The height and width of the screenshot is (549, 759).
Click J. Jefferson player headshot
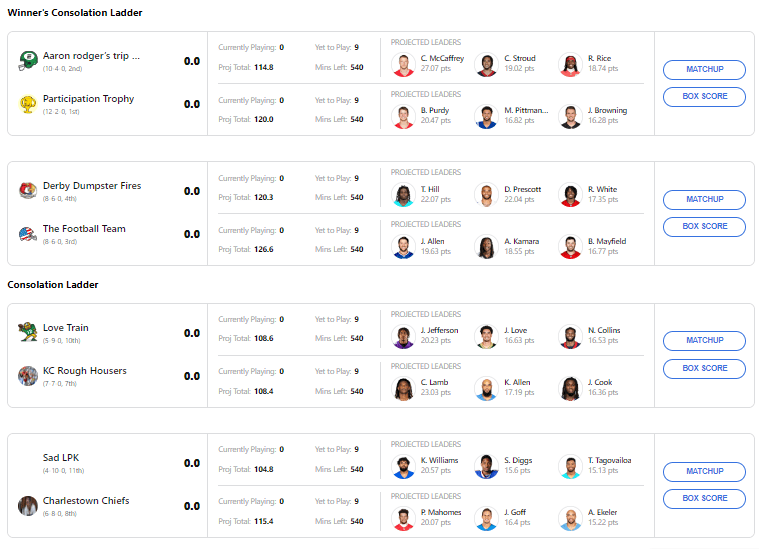tap(403, 337)
